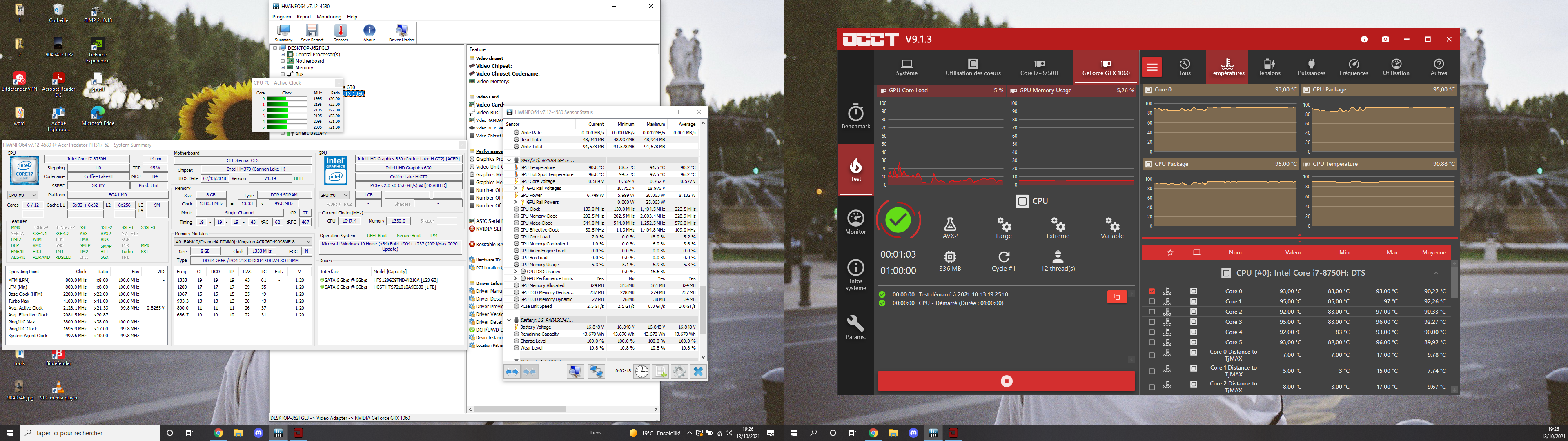Open the Params wrench settings
1568x441 pixels.
coord(855,327)
